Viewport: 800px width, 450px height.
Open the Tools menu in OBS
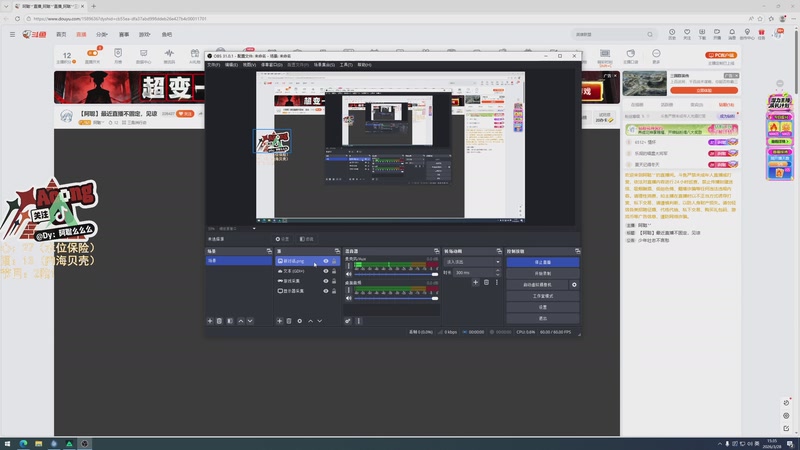click(x=346, y=65)
